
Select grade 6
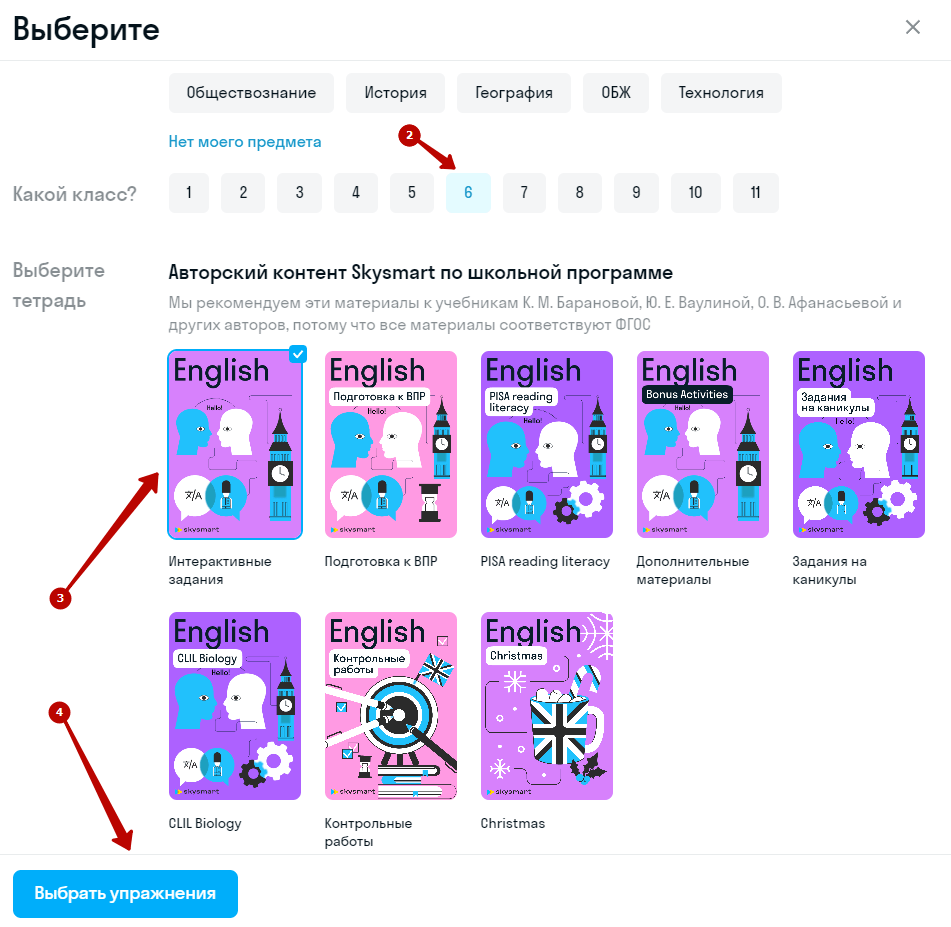(468, 193)
